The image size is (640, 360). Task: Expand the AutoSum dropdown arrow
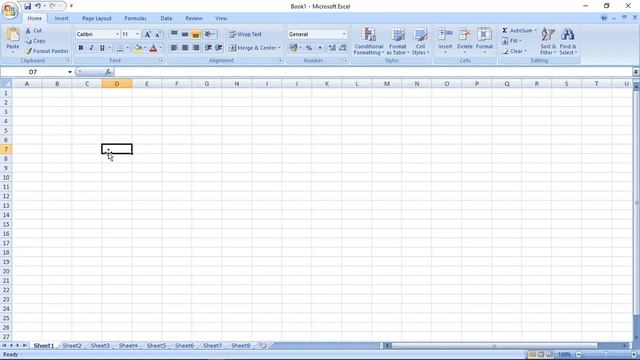(x=536, y=31)
